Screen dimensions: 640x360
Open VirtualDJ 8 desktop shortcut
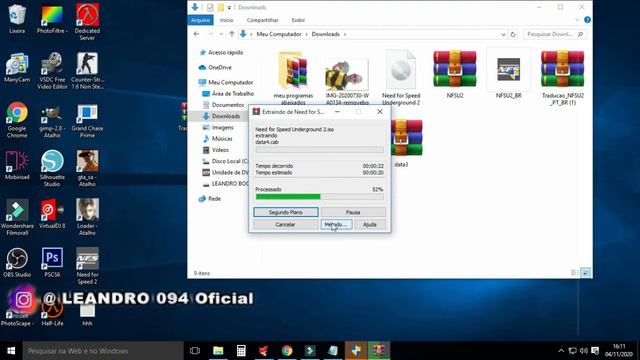coord(52,213)
